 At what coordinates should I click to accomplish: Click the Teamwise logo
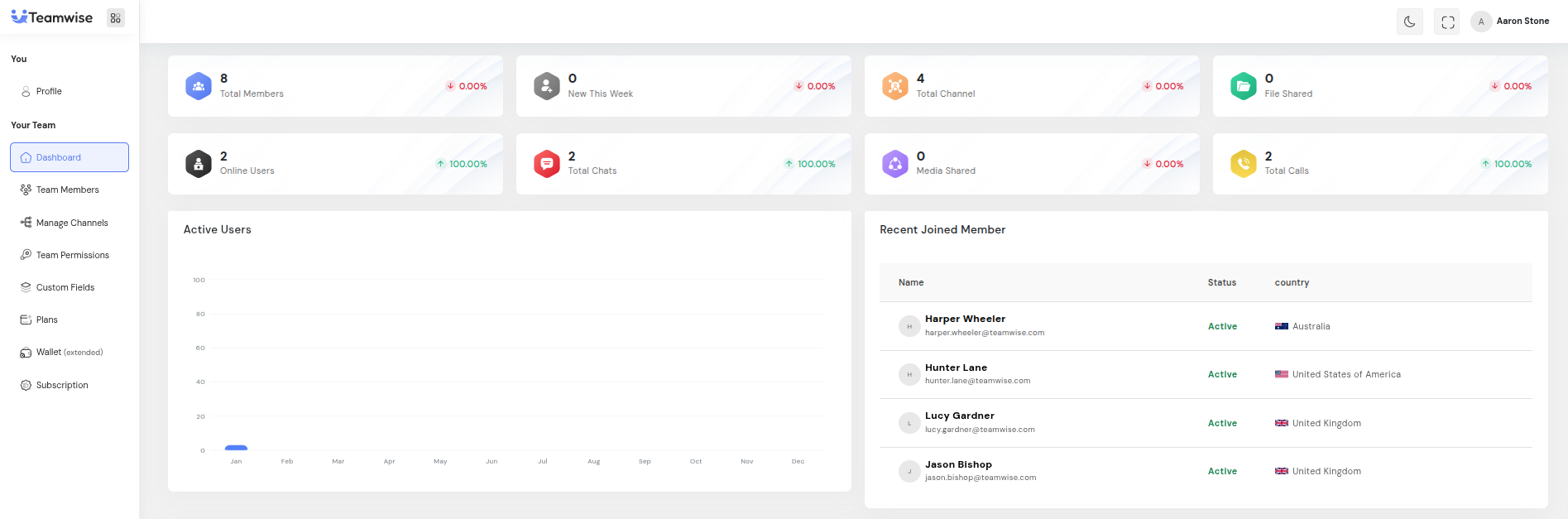pyautogui.click(x=52, y=17)
